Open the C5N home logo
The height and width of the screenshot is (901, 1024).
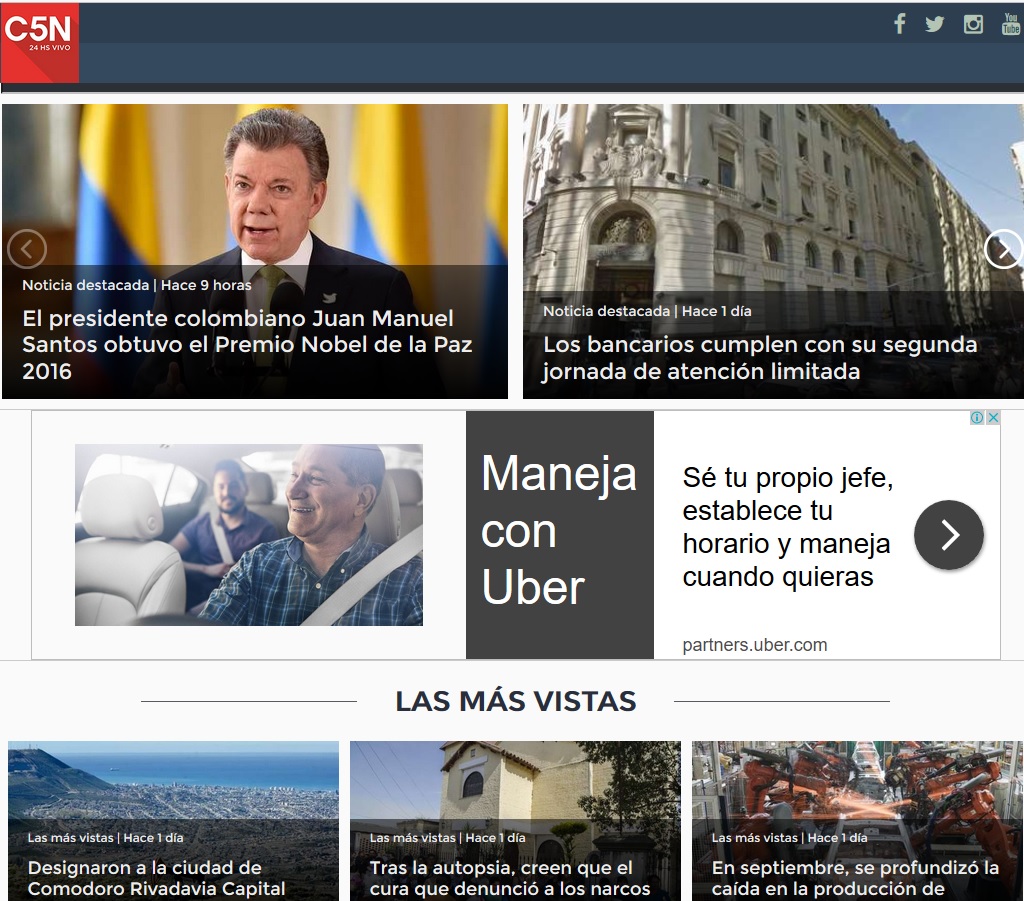(40, 43)
